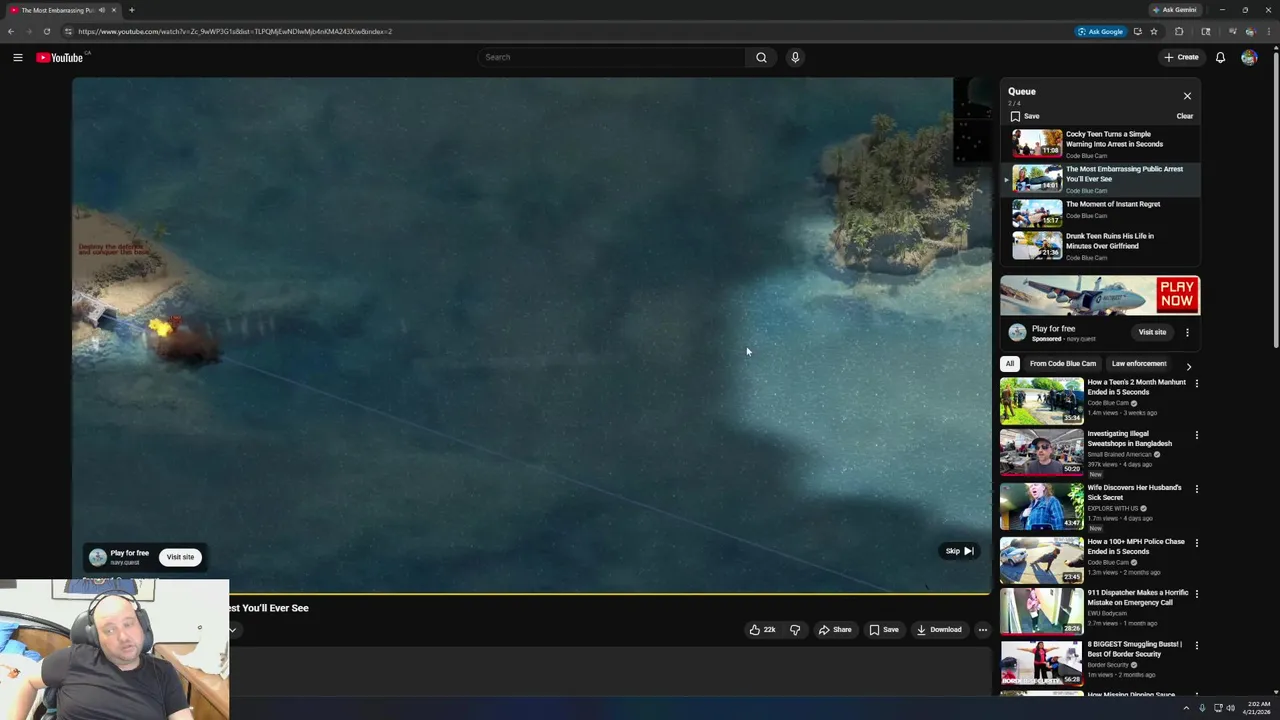1280x720 pixels.
Task: Click the yellow ad progress bar
Action: pyautogui.click(x=531, y=594)
